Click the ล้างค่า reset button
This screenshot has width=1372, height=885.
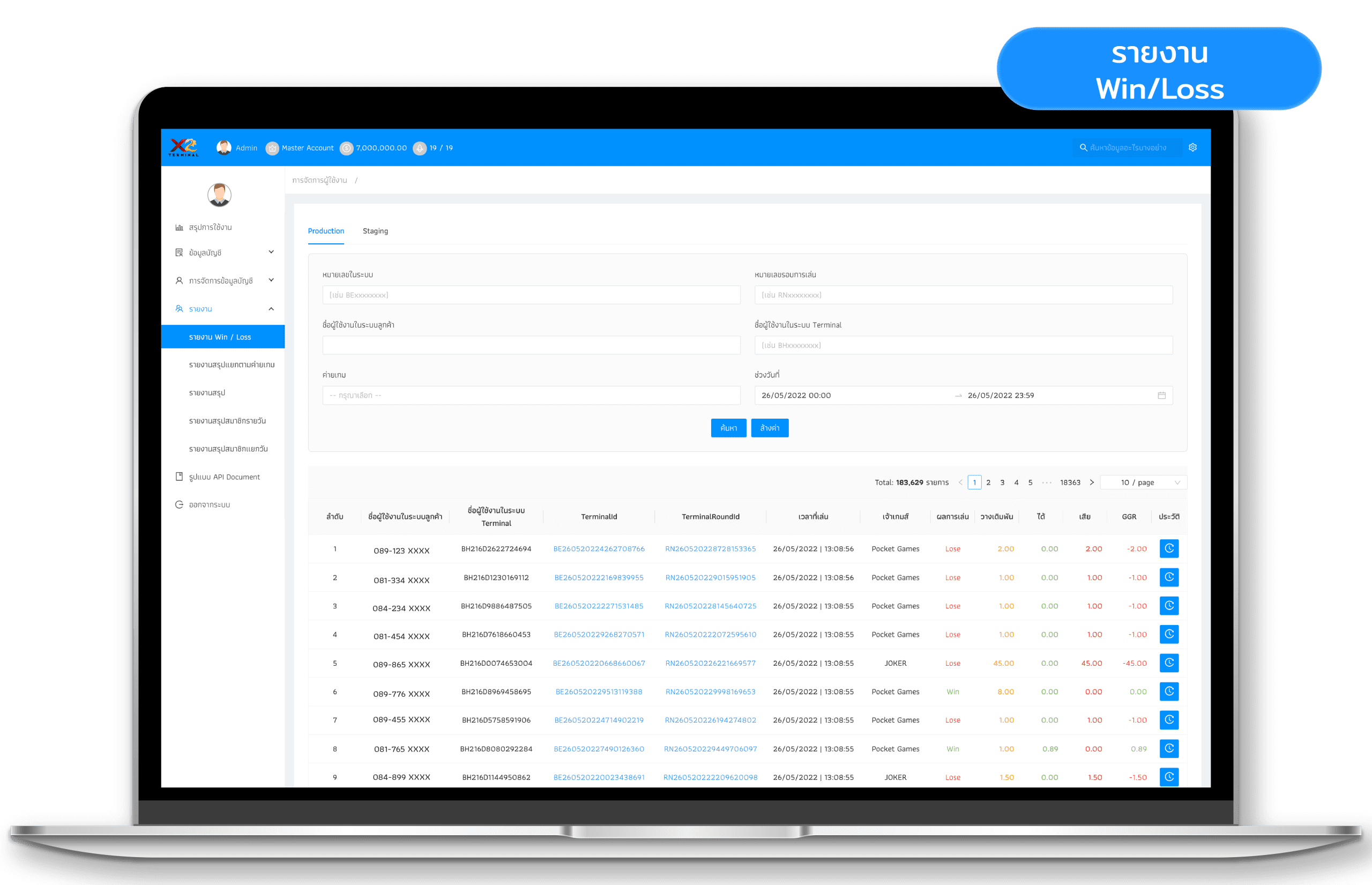pyautogui.click(x=770, y=427)
